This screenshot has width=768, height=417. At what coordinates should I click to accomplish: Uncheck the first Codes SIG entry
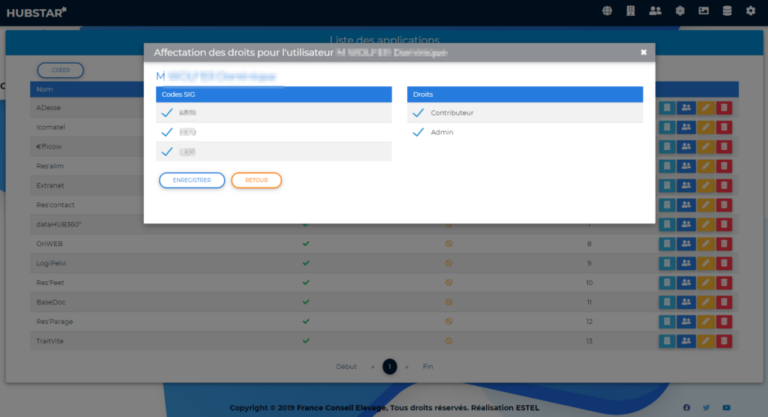coord(167,113)
